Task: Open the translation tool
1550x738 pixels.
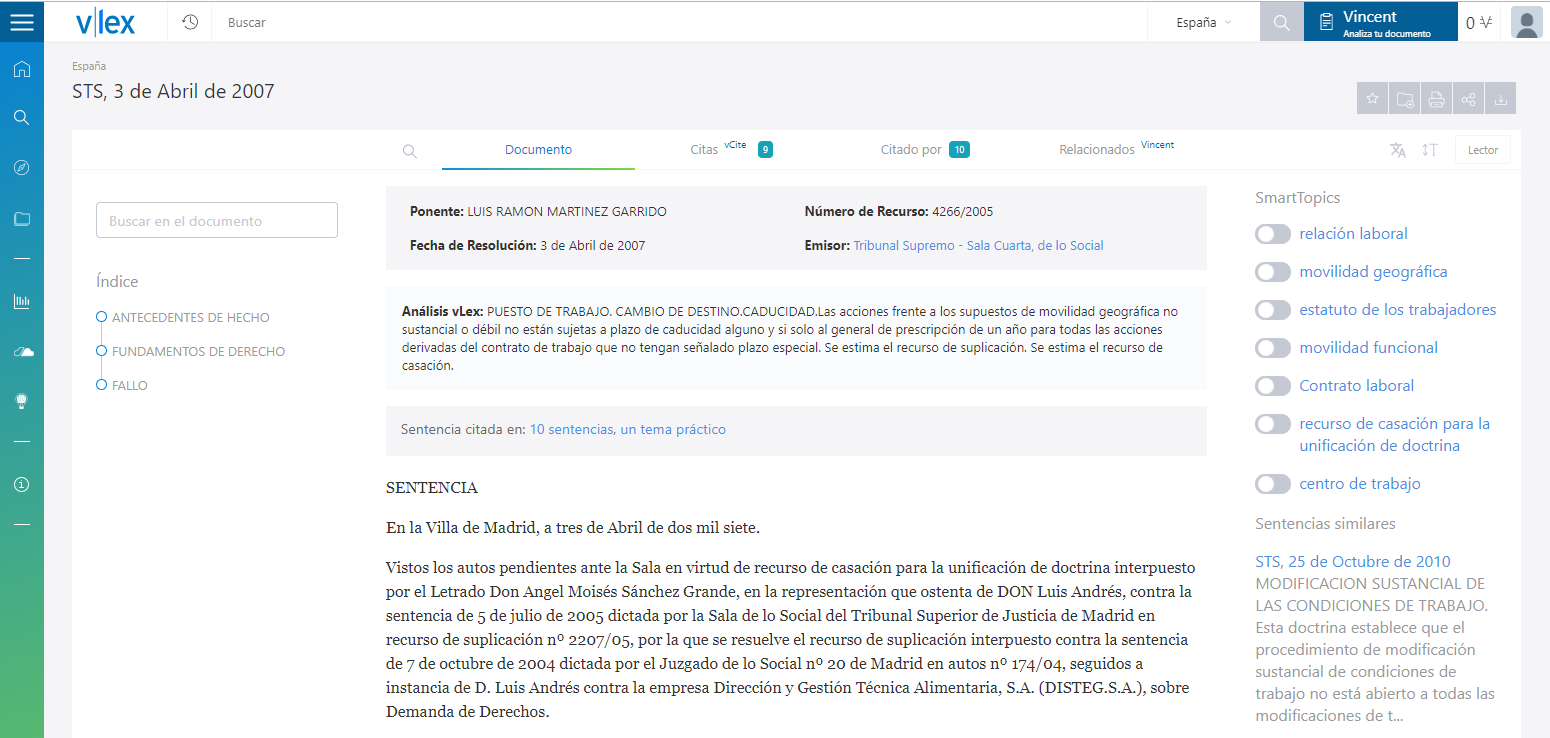Action: [1397, 149]
